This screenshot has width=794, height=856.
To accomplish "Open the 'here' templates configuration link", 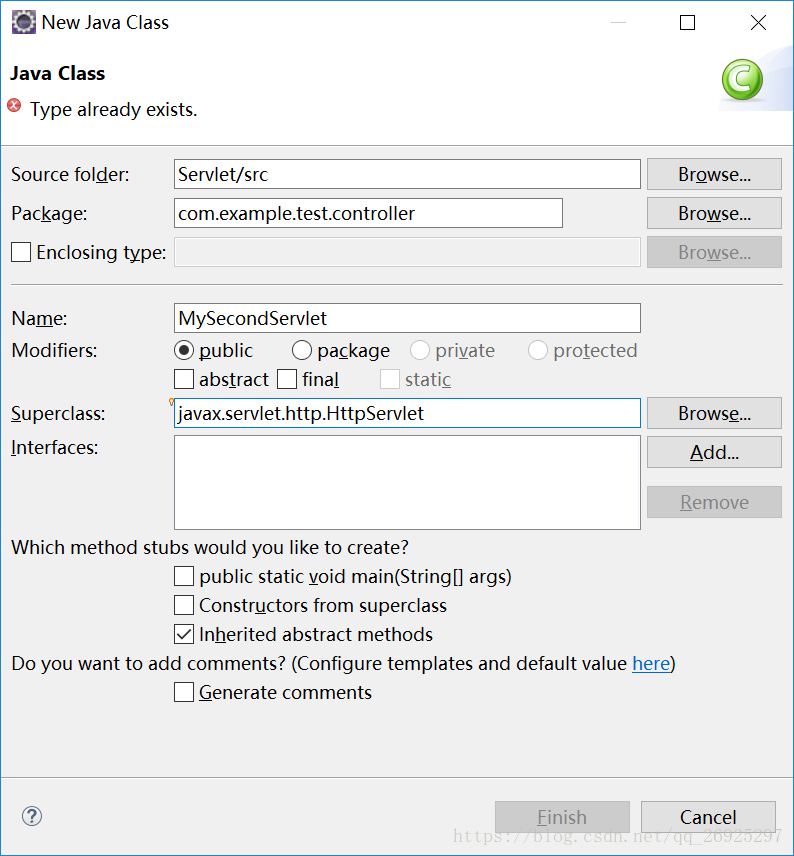I will (650, 663).
